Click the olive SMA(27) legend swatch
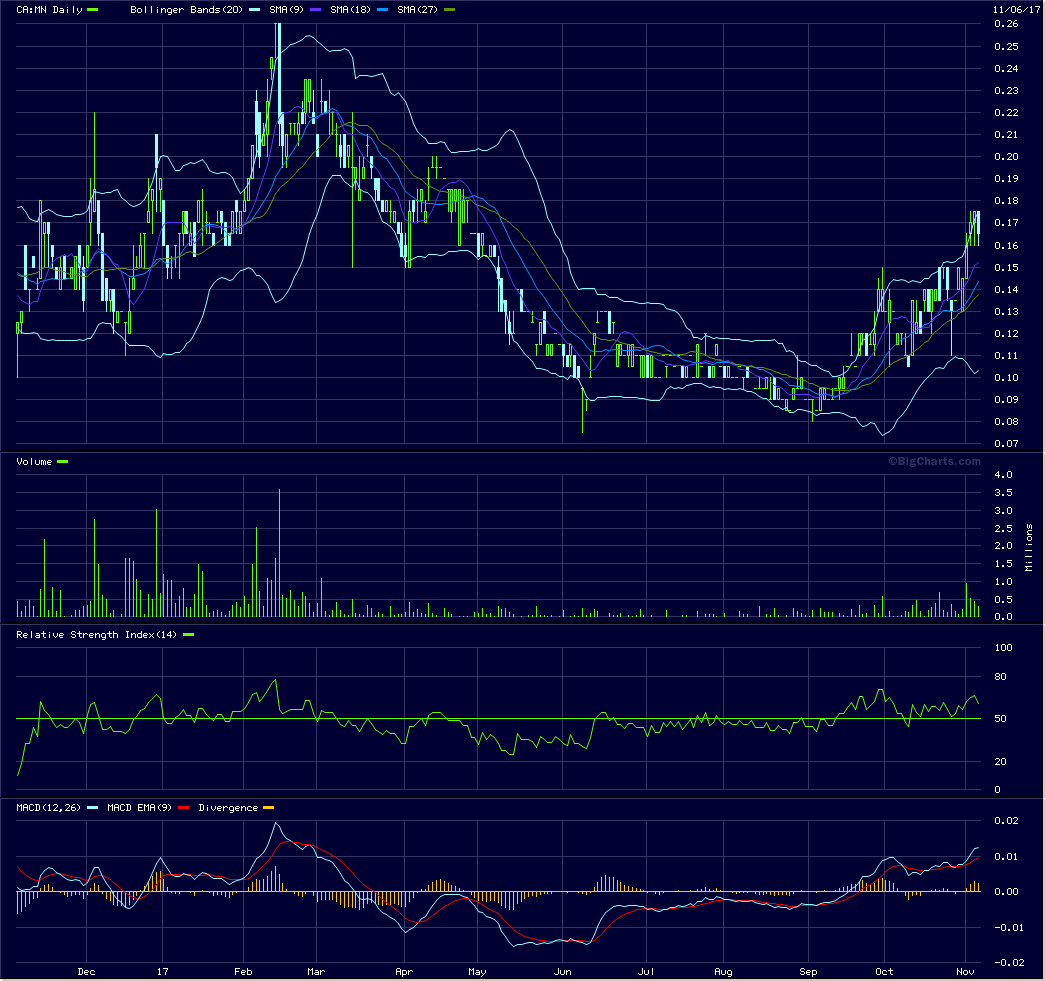1045x981 pixels. tap(449, 9)
